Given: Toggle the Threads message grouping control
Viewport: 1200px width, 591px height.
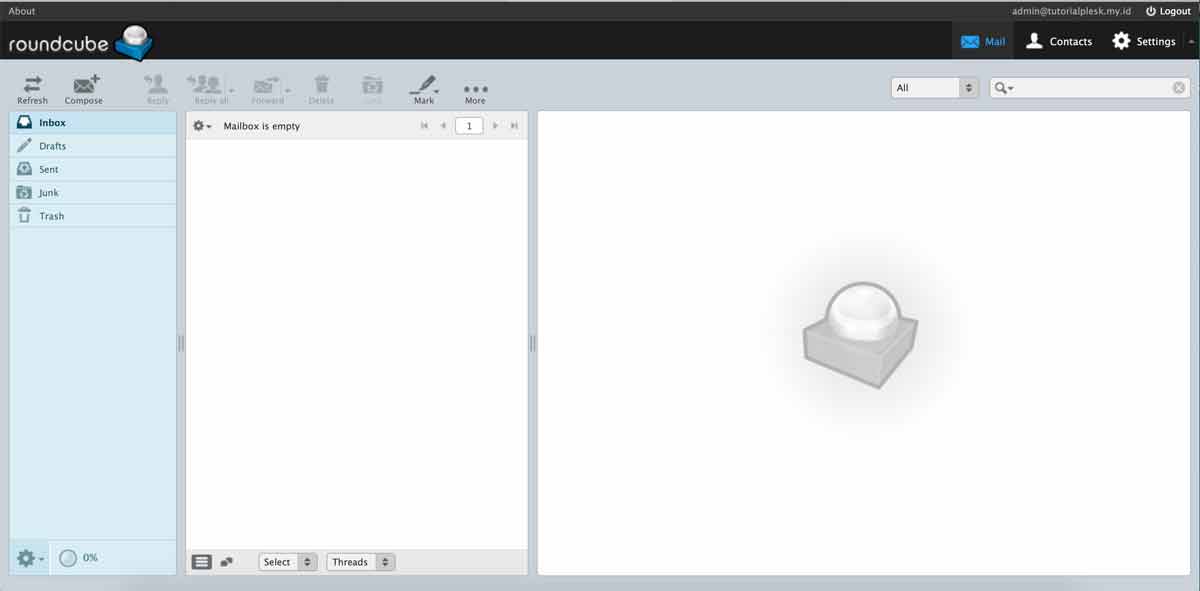Looking at the screenshot, I should (x=359, y=561).
